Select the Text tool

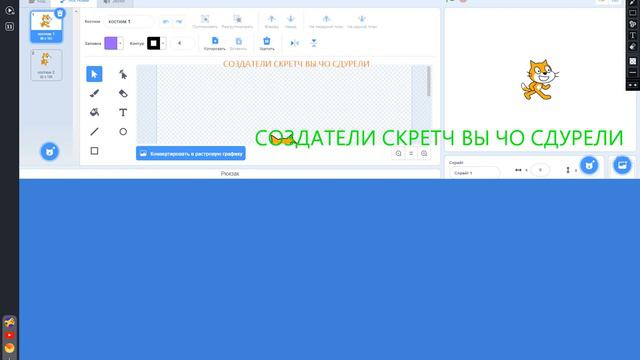123,112
